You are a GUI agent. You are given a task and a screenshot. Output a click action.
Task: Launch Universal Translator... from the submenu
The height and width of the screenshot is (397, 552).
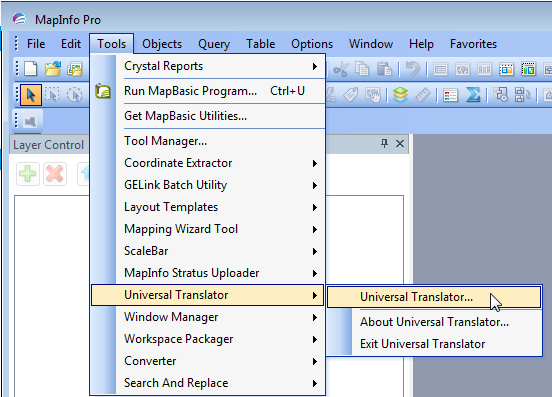click(x=434, y=297)
